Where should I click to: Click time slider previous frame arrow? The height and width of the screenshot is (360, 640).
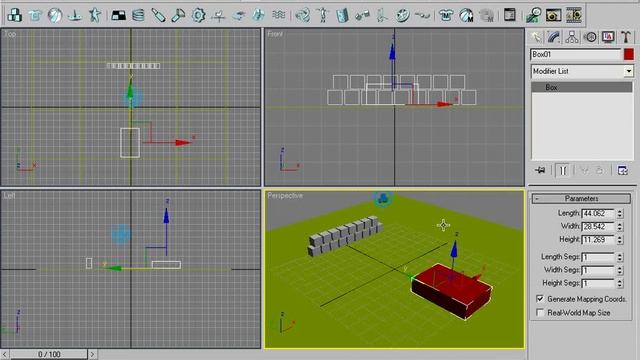click(x=4, y=354)
